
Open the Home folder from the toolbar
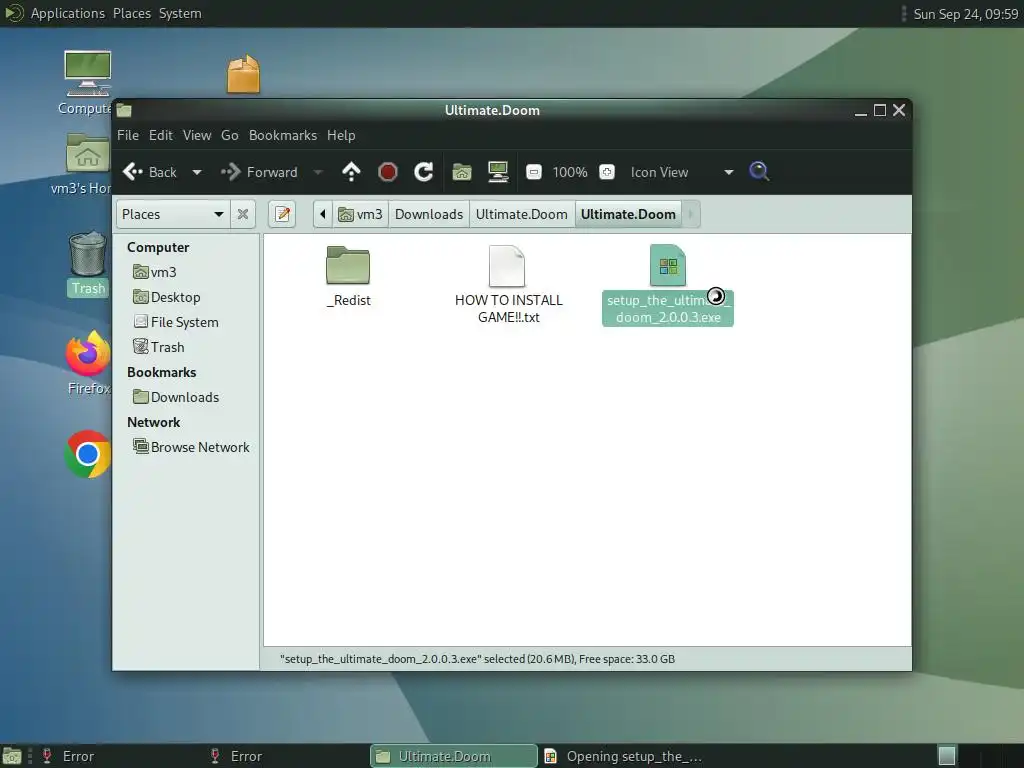[462, 172]
